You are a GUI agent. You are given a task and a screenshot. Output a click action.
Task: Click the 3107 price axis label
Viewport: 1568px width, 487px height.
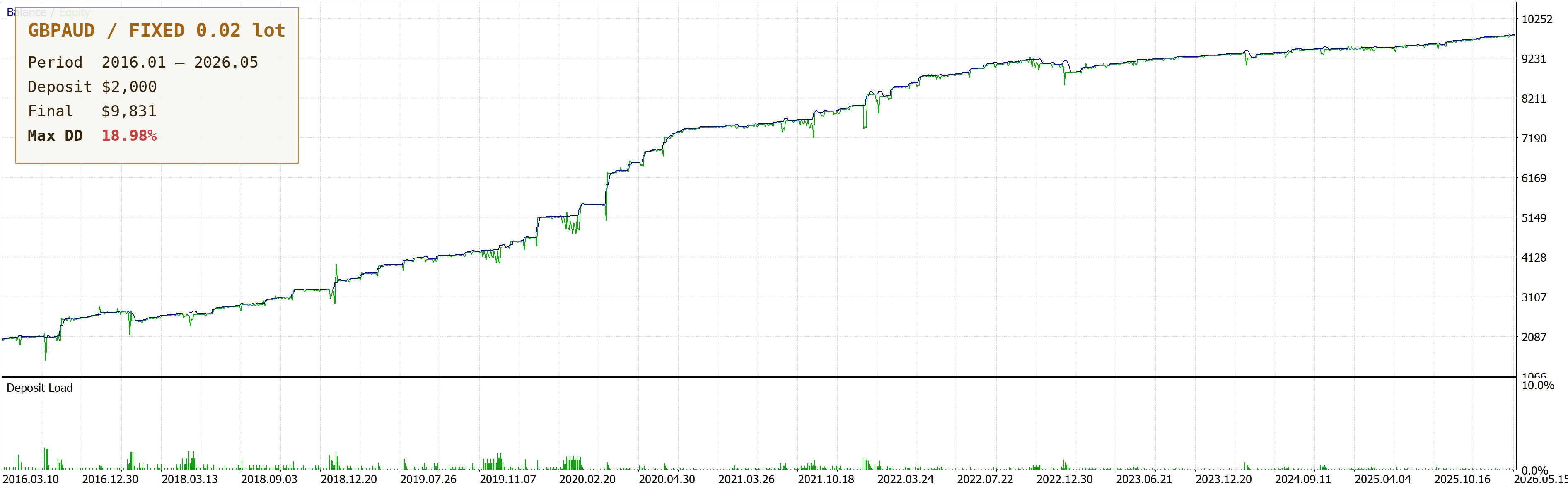(1534, 298)
